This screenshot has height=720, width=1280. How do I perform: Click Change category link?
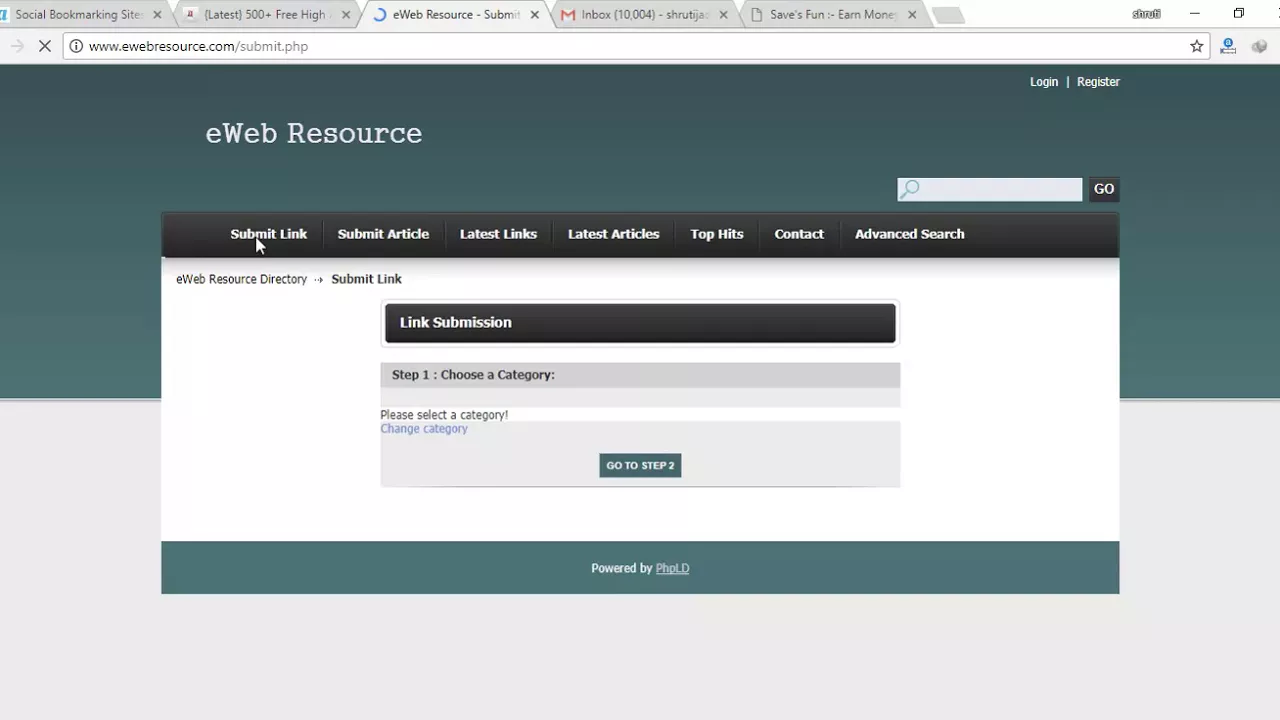424,429
